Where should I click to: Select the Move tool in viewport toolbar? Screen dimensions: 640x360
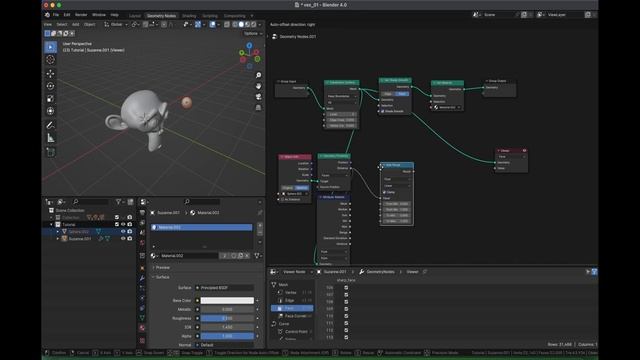click(51, 73)
